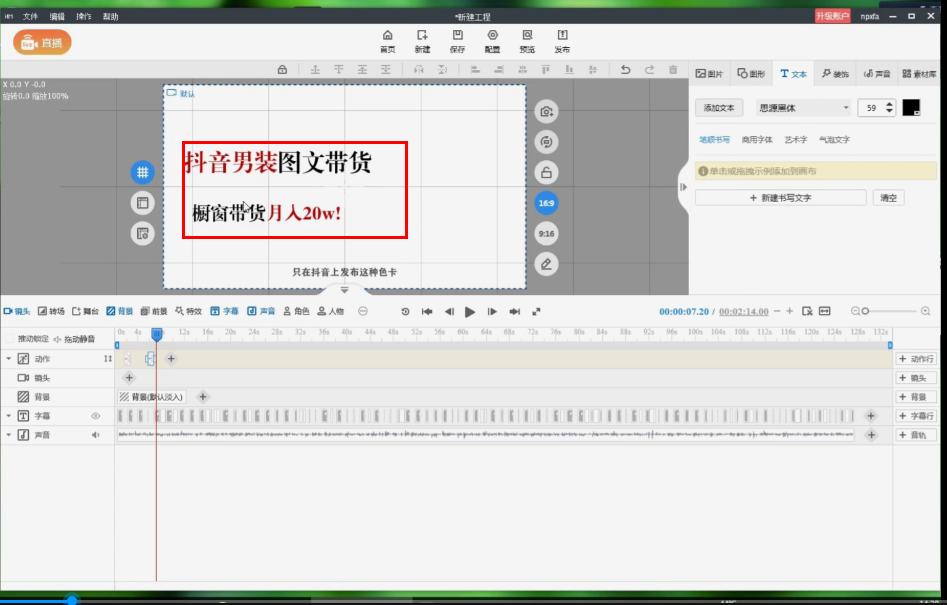The image size is (947, 605).
Task: Open 发布 (Publish) from top toolbar
Action: pos(562,40)
